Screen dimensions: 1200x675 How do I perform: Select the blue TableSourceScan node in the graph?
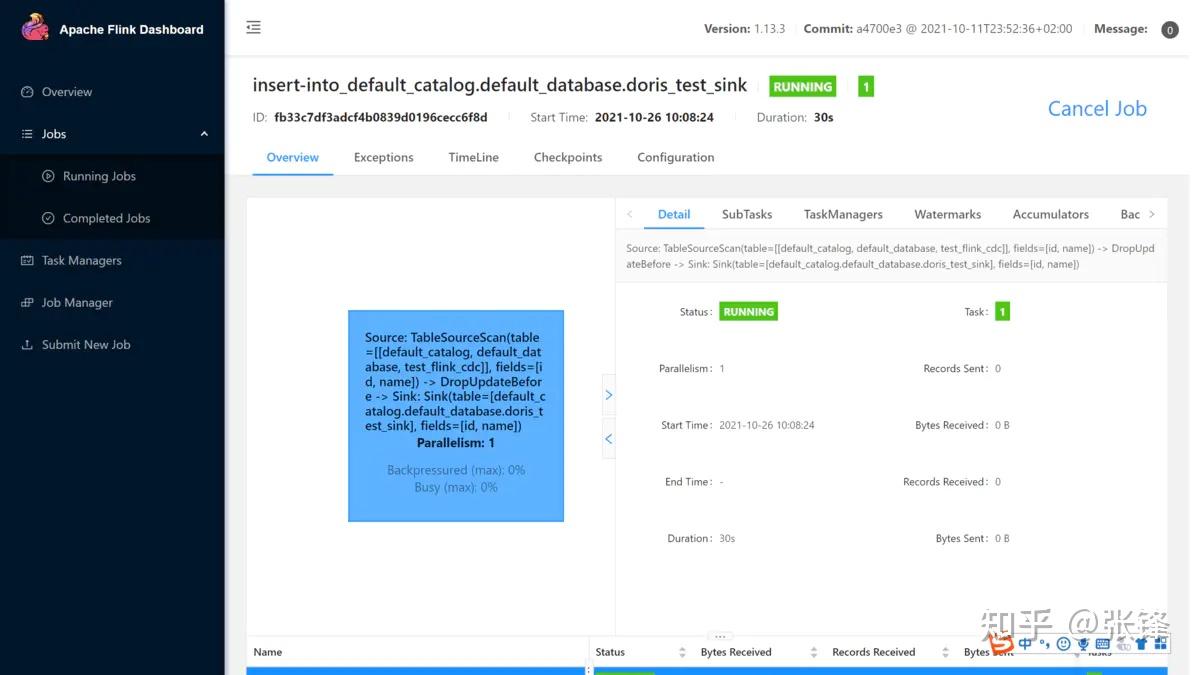click(456, 415)
